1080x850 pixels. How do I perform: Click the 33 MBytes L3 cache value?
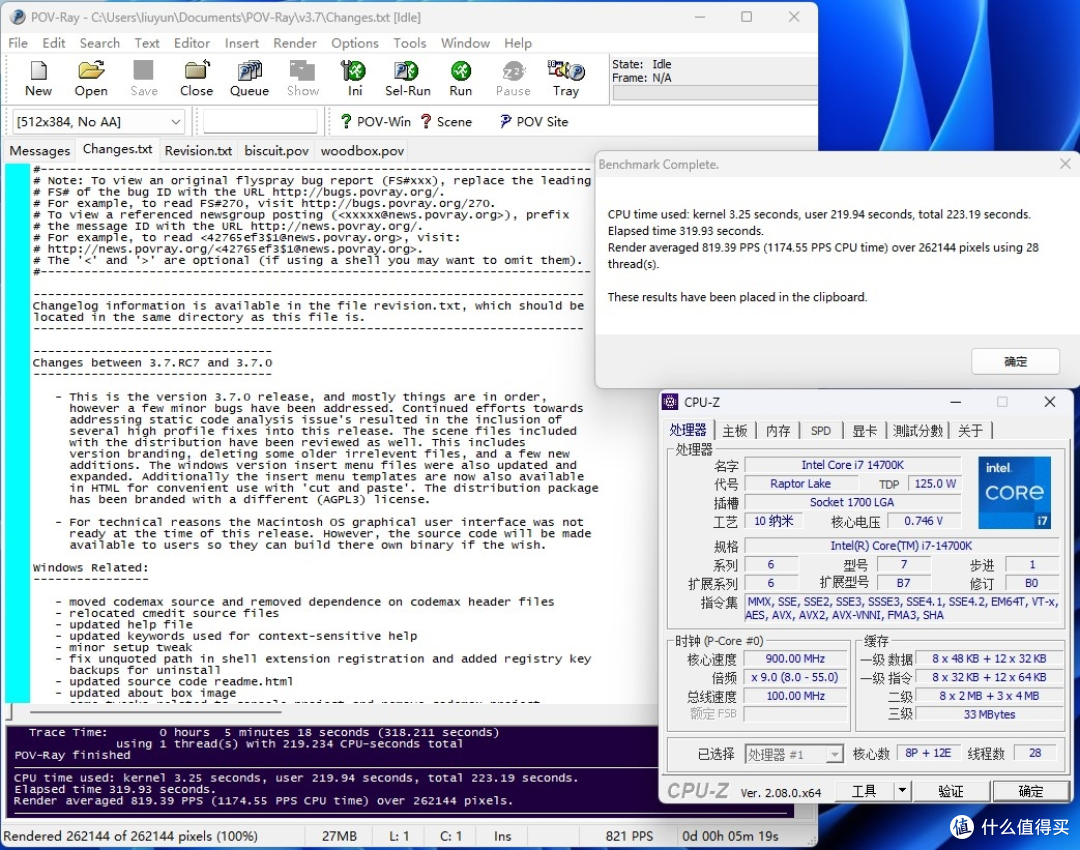pyautogui.click(x=989, y=714)
